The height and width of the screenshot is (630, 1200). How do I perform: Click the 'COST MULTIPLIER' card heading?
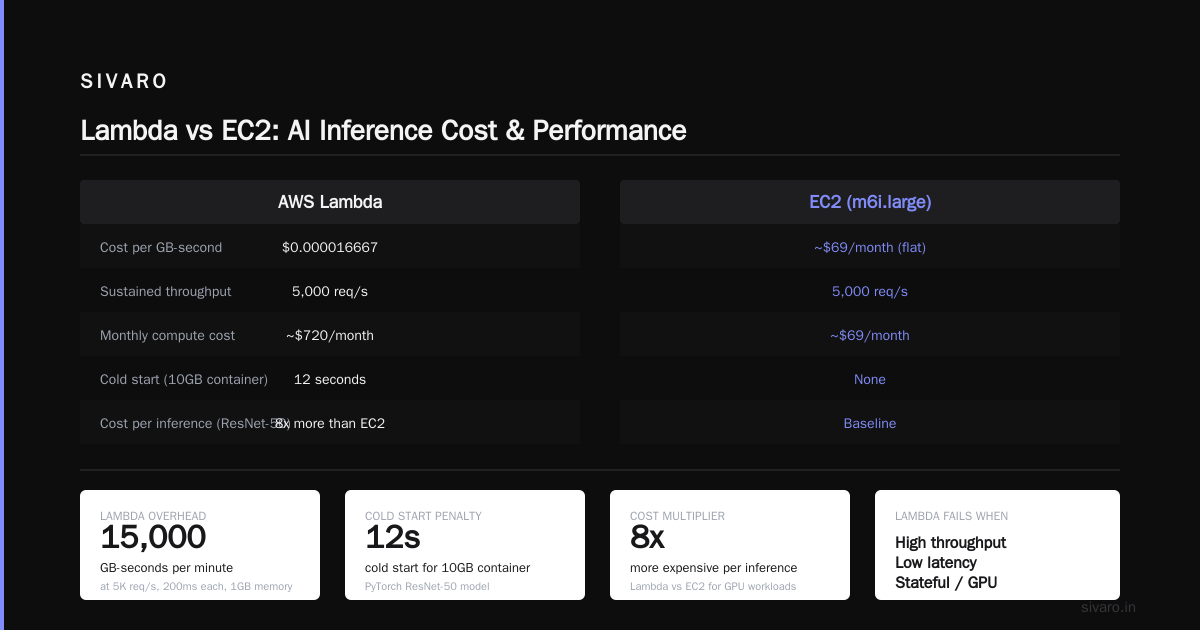677,516
